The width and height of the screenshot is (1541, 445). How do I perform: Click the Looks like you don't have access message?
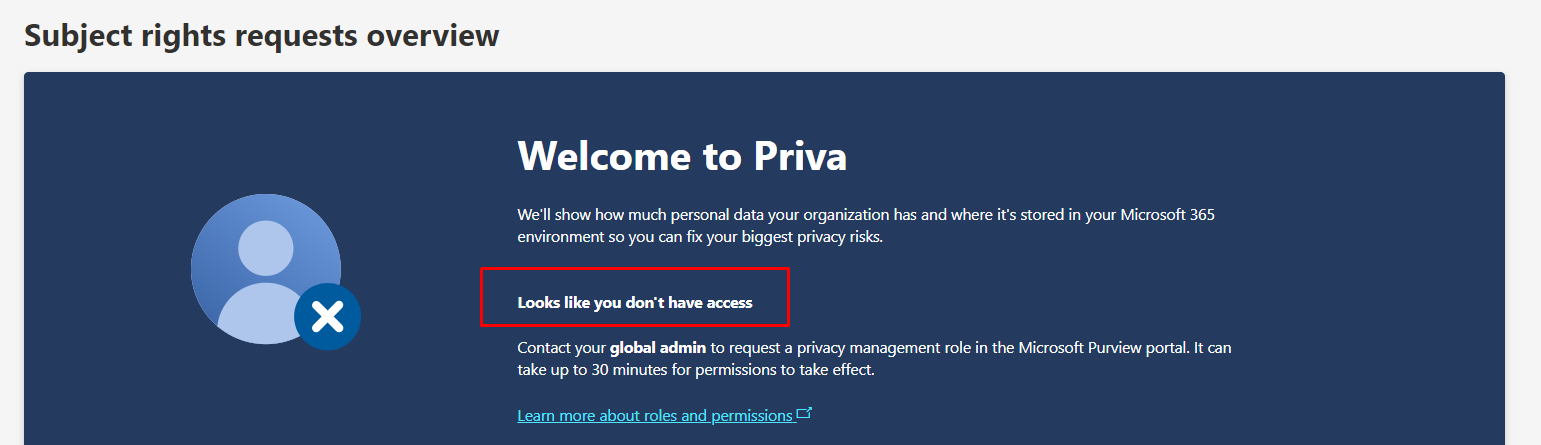click(635, 302)
